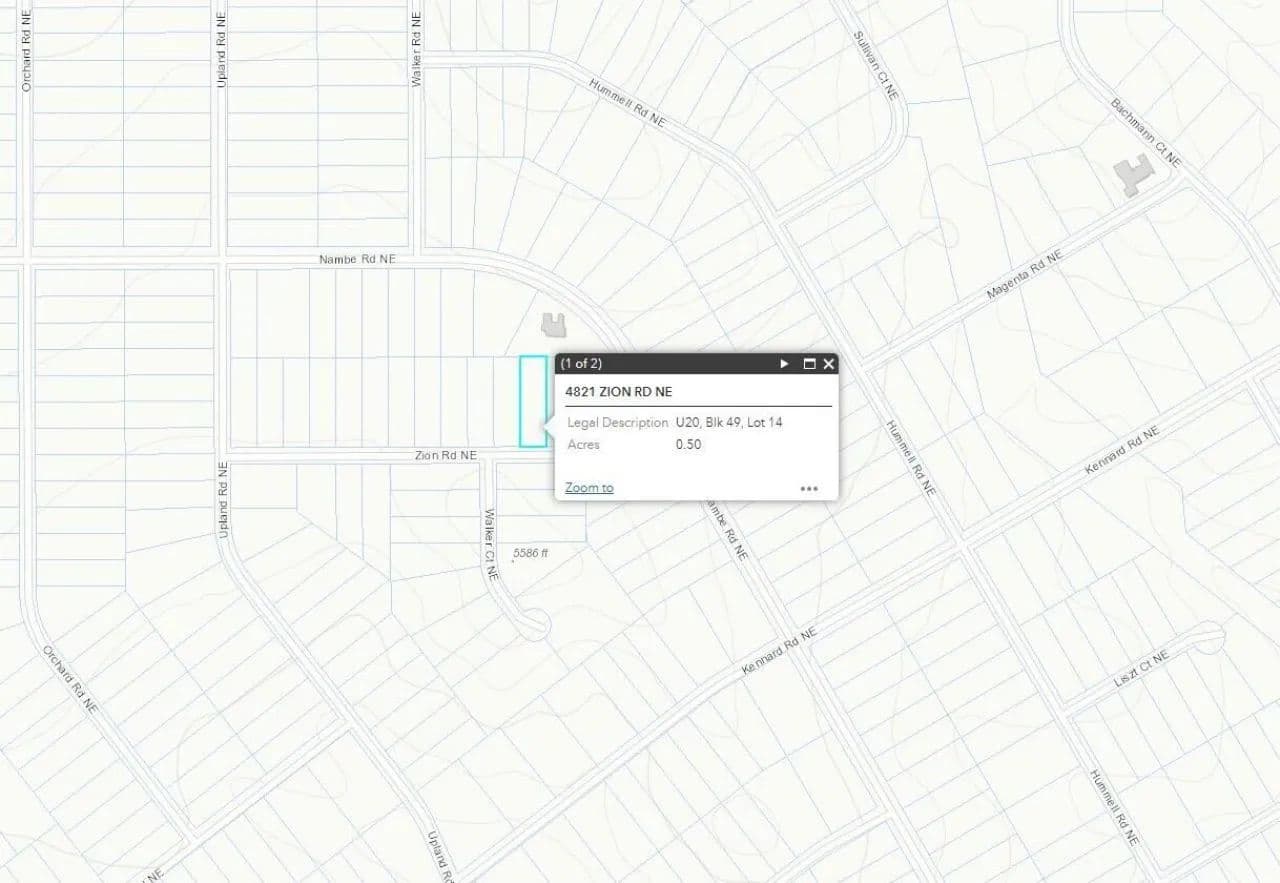Viewport: 1280px width, 883px height.
Task: Click the "(1 of 2)" feature counter
Action: click(581, 364)
